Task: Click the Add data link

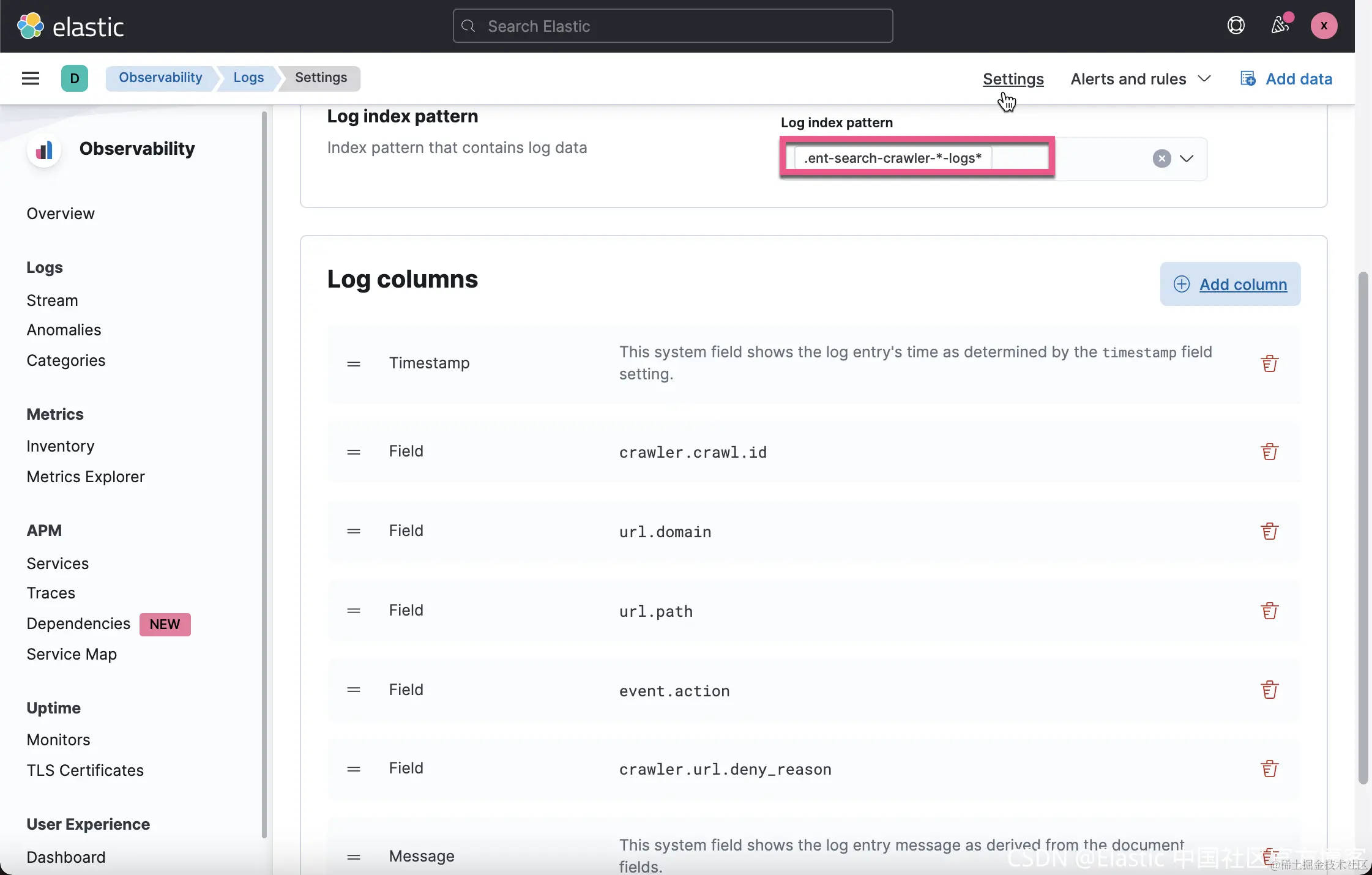Action: 1286,79
